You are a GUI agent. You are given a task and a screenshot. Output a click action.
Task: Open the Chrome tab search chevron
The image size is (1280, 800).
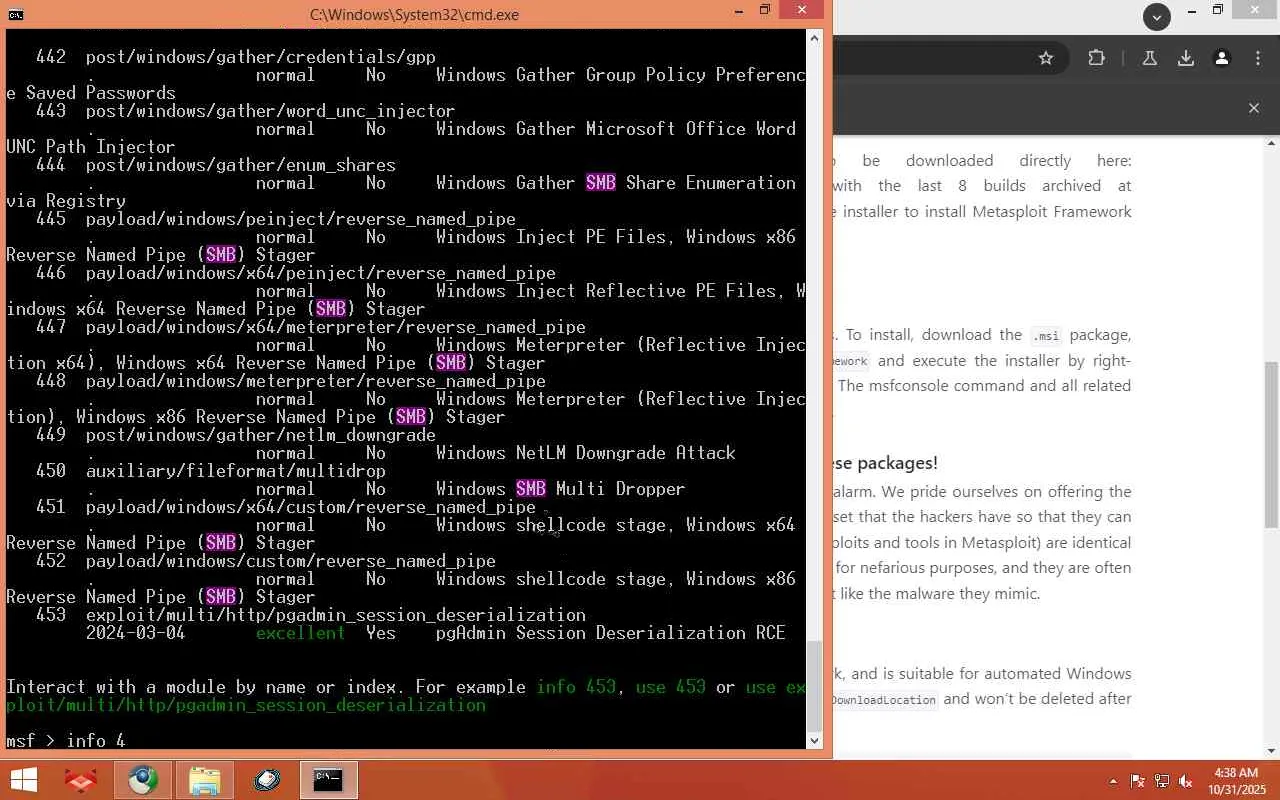pyautogui.click(x=1157, y=16)
